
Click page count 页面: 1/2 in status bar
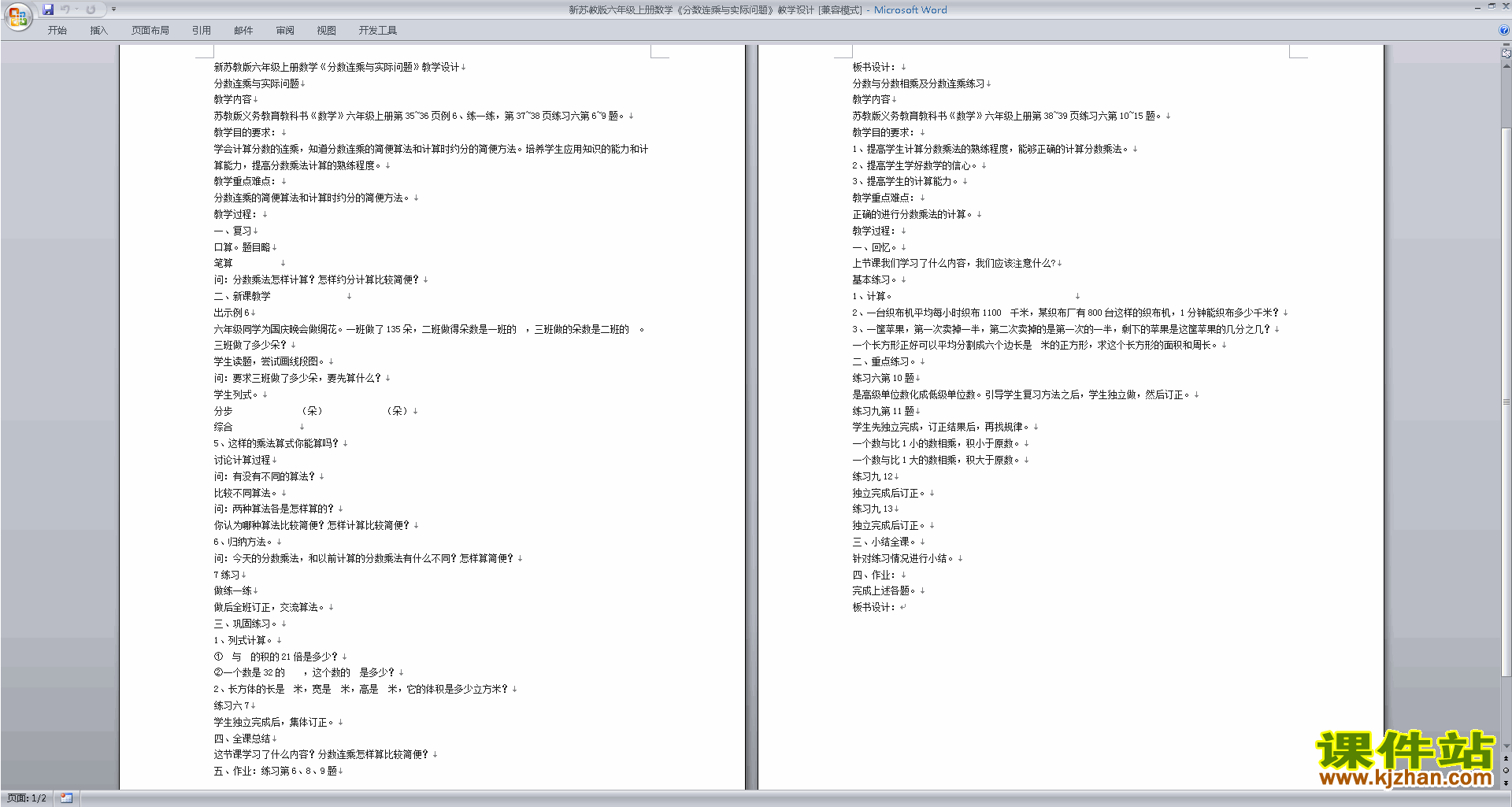coord(27,798)
